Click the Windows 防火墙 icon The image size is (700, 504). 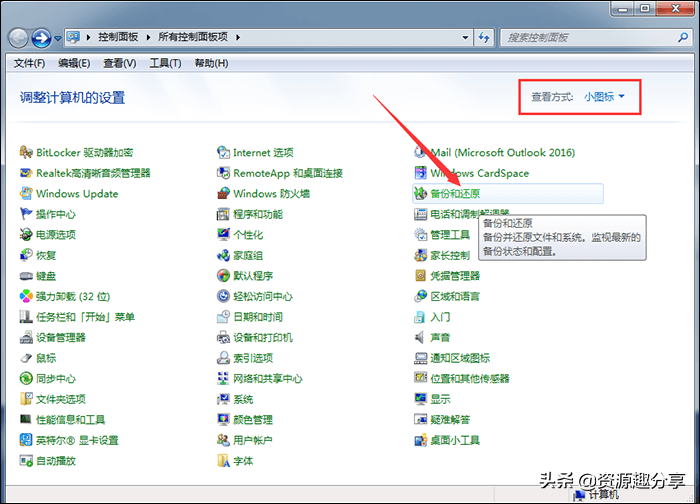point(223,194)
